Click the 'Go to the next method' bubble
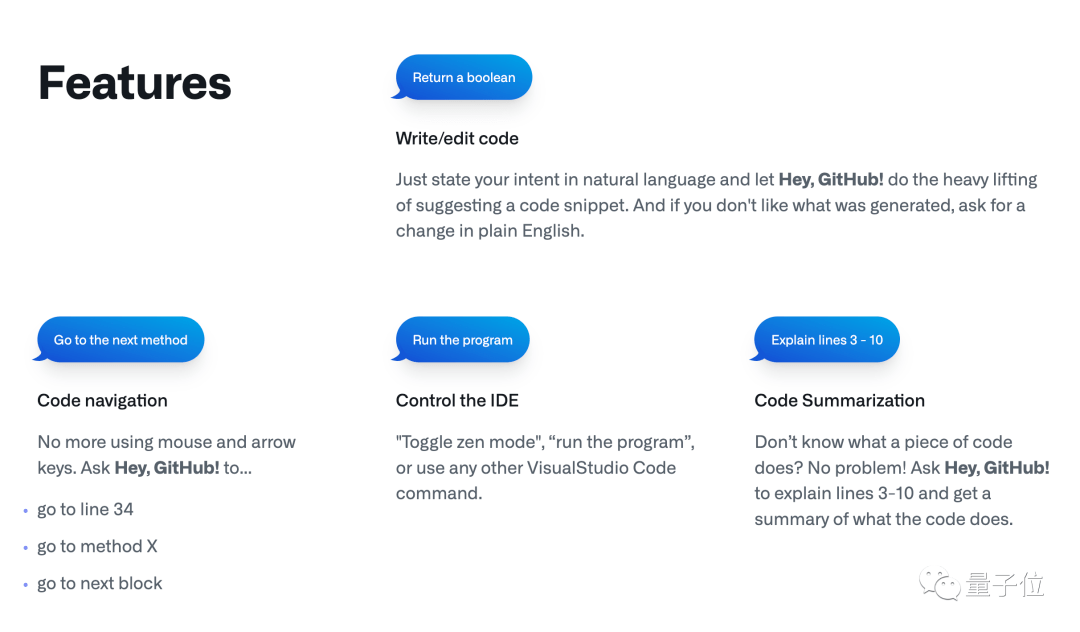 (x=120, y=339)
